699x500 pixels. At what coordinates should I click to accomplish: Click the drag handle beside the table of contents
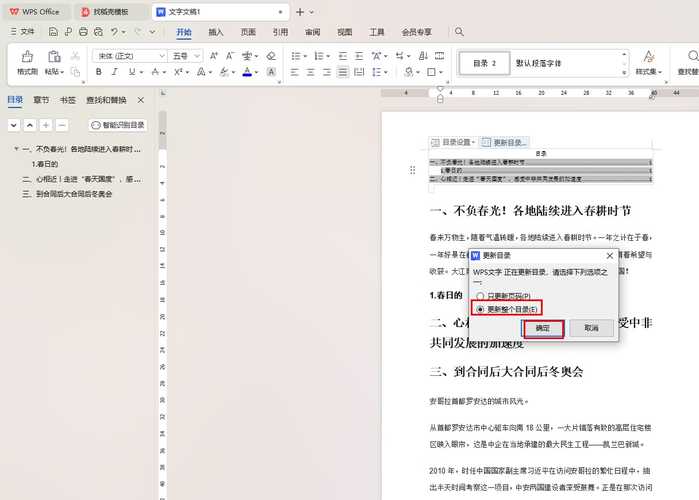click(412, 170)
